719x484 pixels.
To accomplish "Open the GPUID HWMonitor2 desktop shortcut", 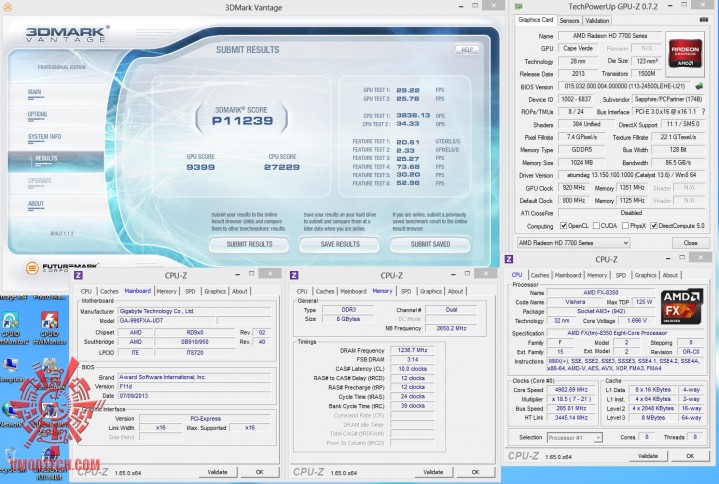I will 11,326.
